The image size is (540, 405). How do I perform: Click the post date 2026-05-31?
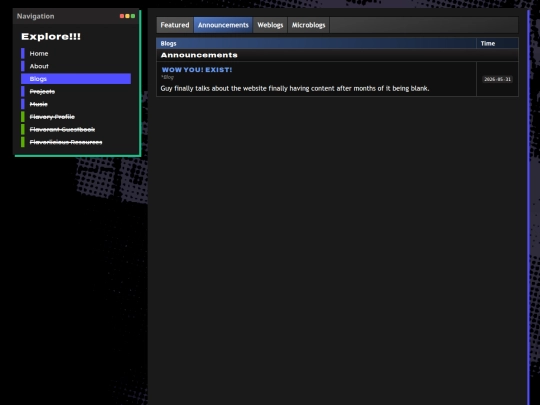tap(497, 79)
